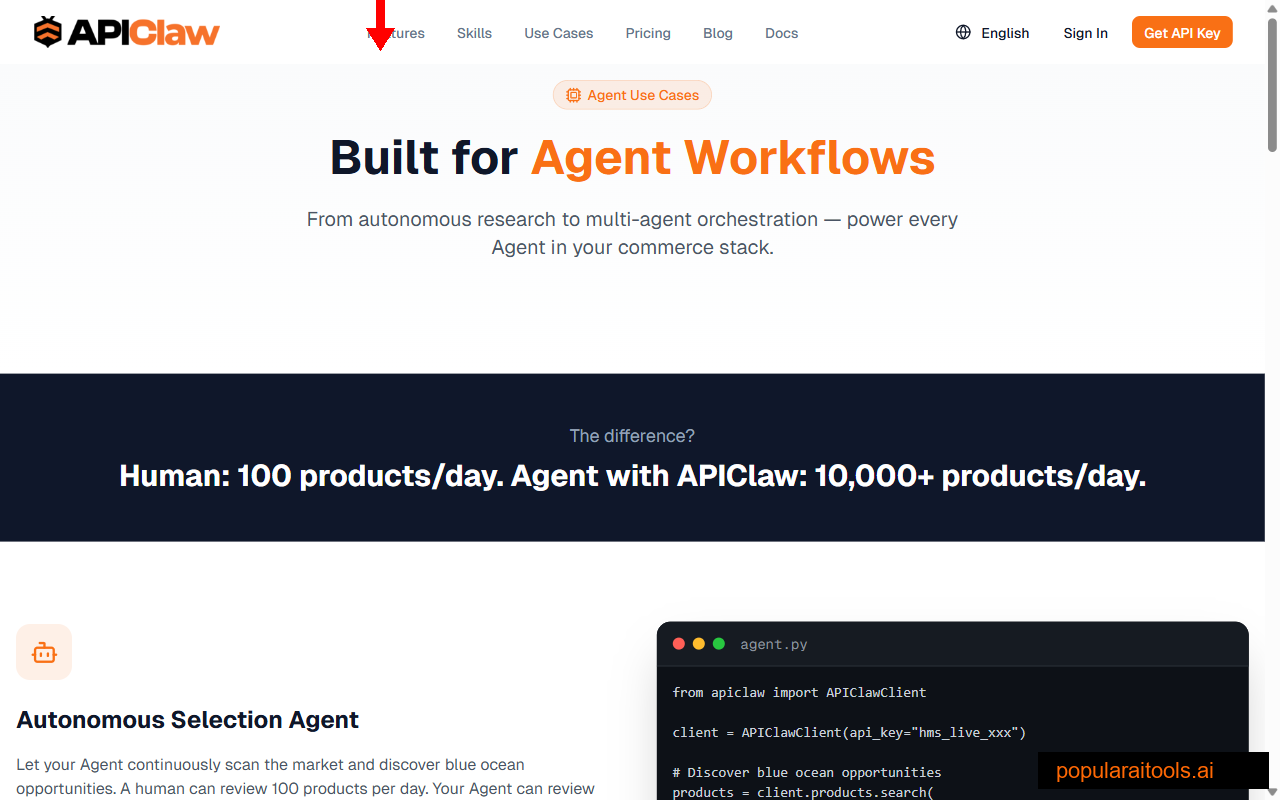The image size is (1280, 800).
Task: Click the Agent Use Cases badge
Action: pos(632,95)
